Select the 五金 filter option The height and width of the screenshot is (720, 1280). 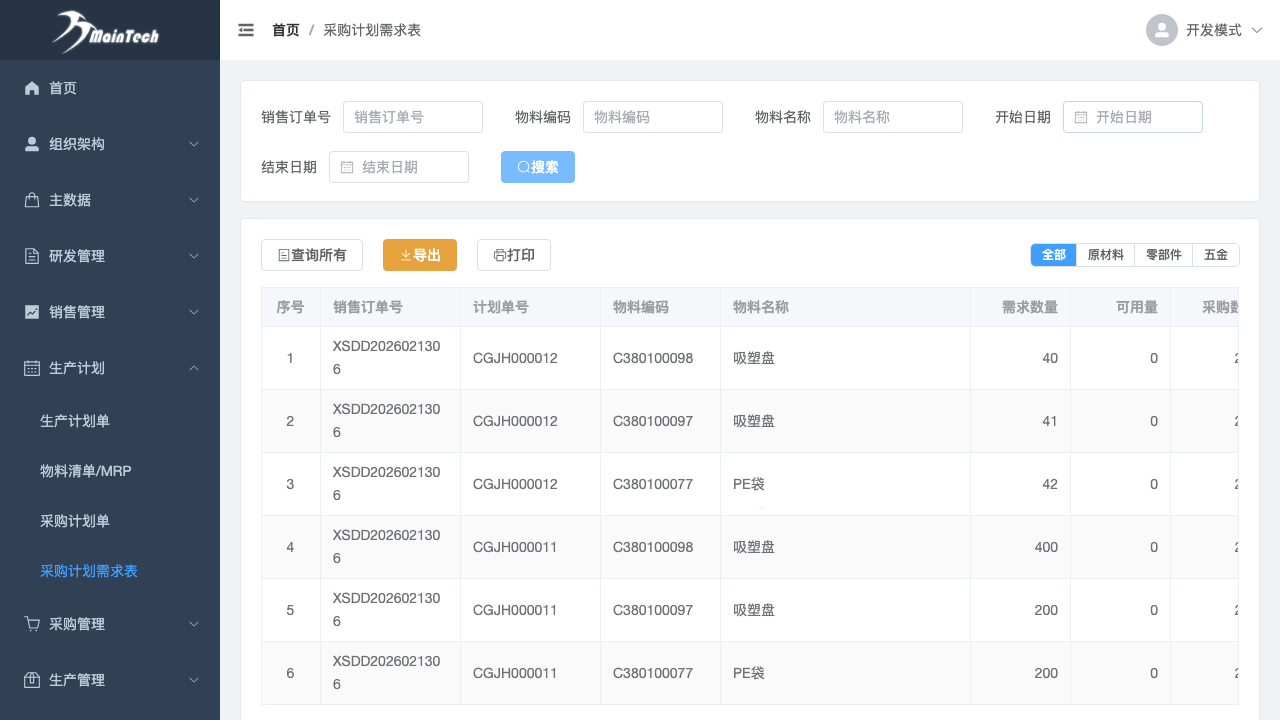(x=1215, y=255)
